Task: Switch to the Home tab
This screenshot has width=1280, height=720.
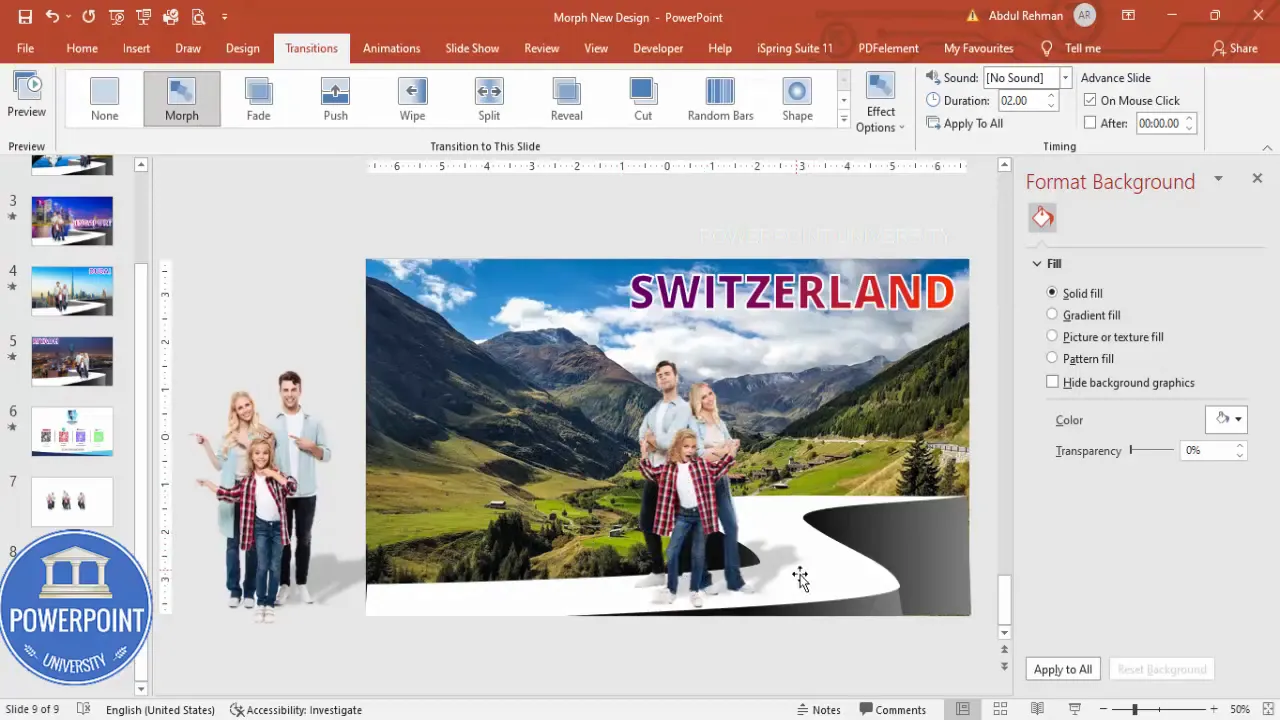Action: [x=82, y=48]
